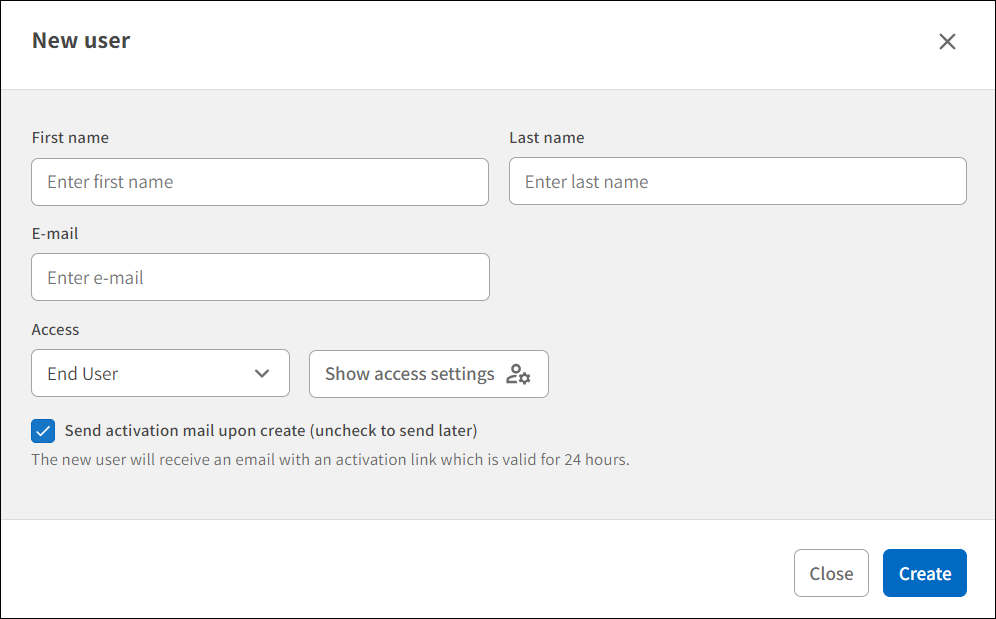
Task: Close the New user dialog with the X icon
Action: tap(947, 41)
